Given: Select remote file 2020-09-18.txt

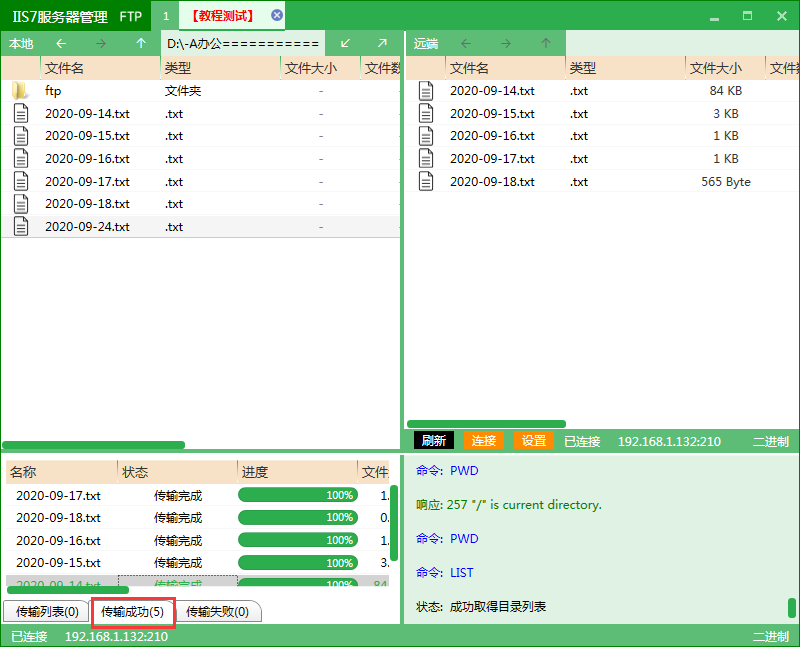Looking at the screenshot, I should pos(492,182).
